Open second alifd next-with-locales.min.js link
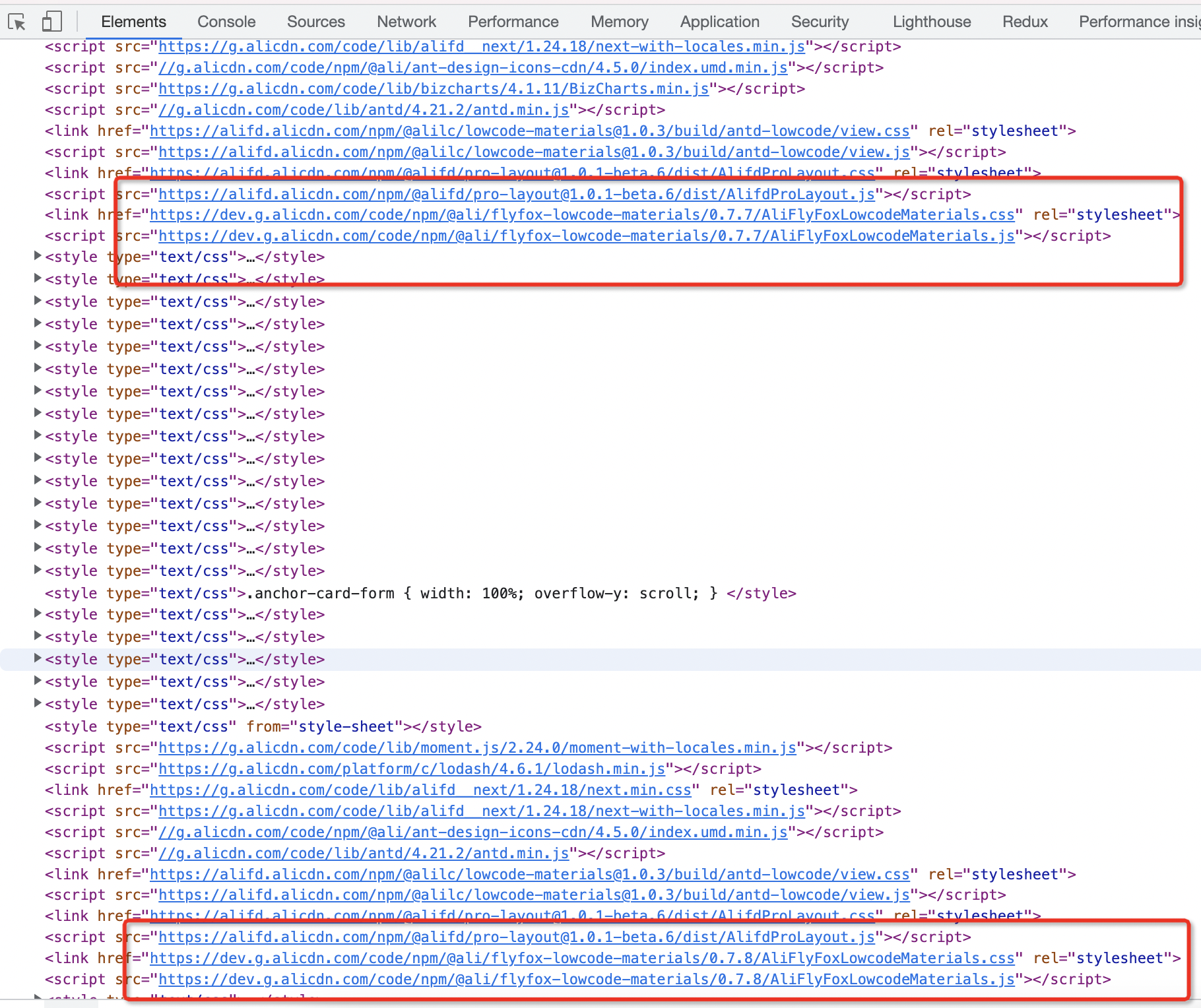The width and height of the screenshot is (1201, 1008). point(482,811)
